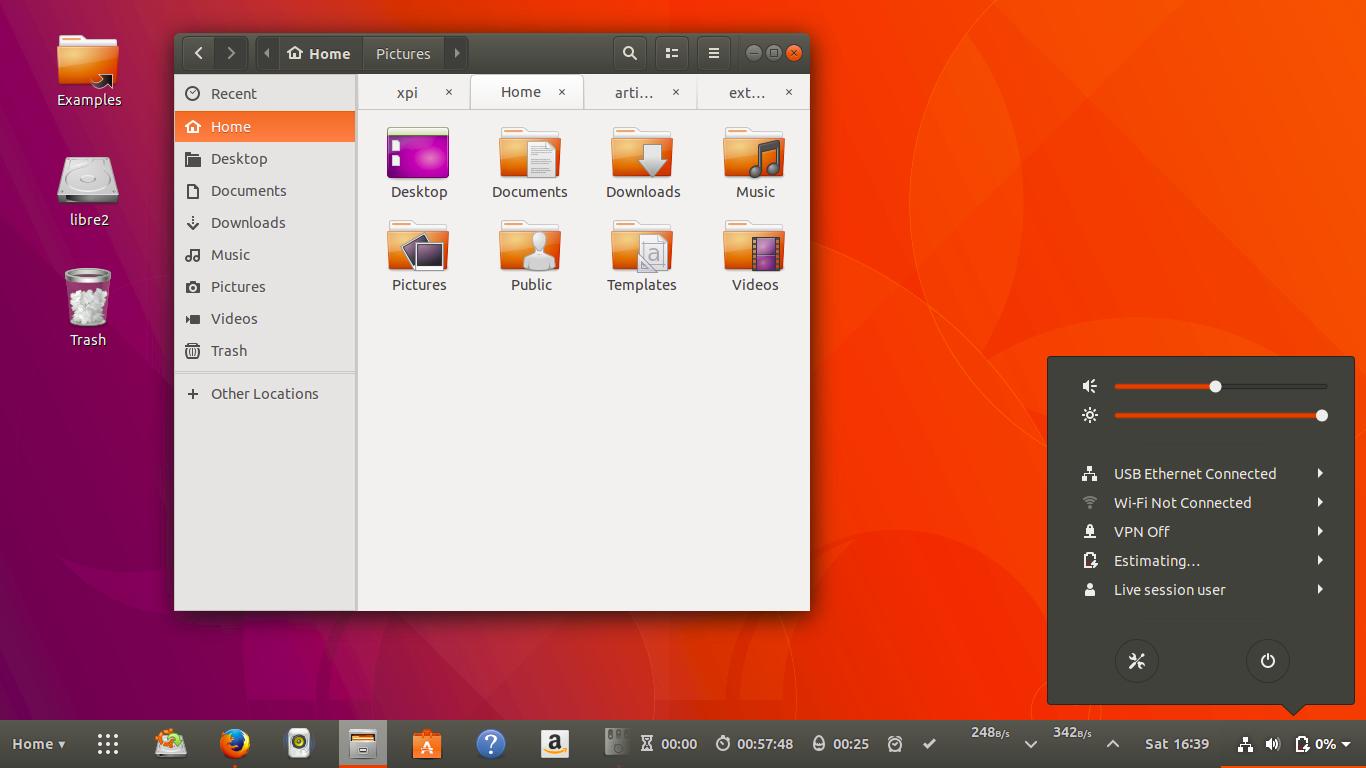Toggle mute using the speaker icon
Viewport: 1366px width, 768px height.
tap(1089, 385)
